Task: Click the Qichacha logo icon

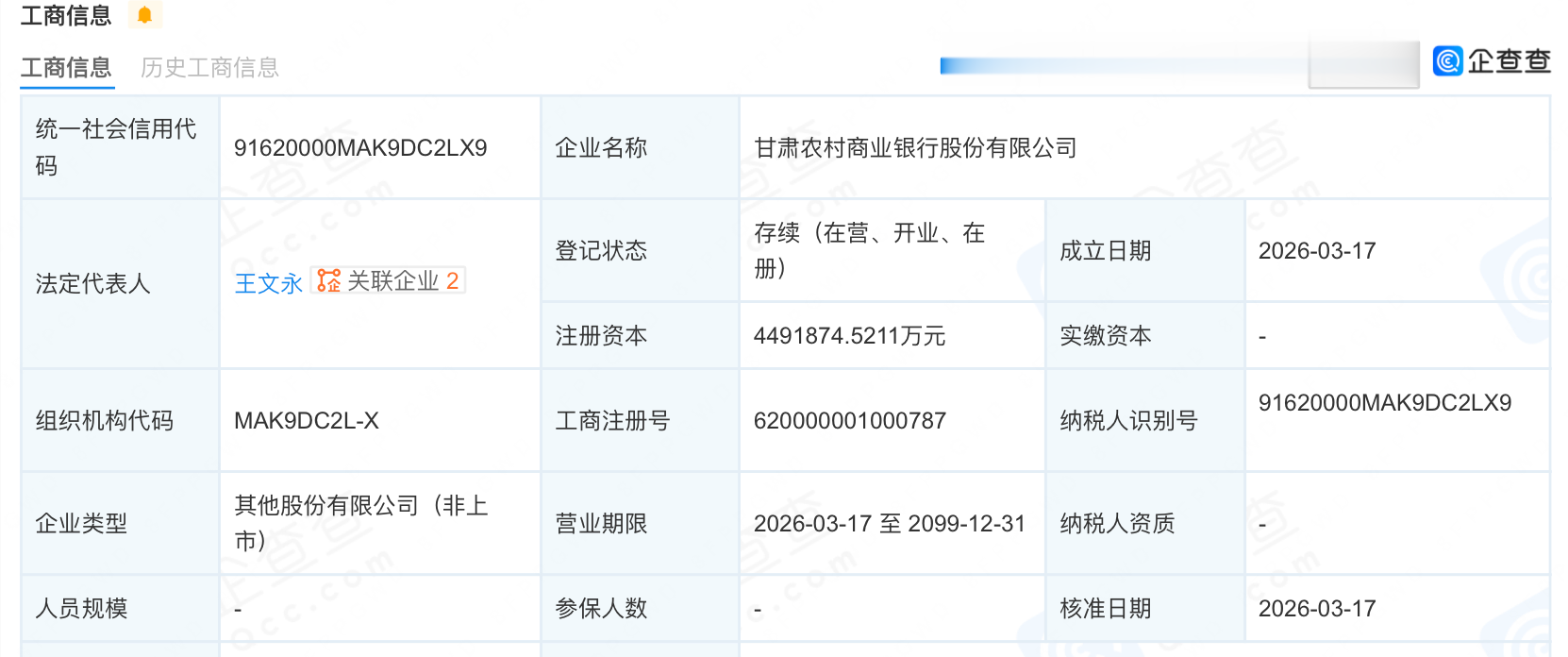Action: pyautogui.click(x=1447, y=60)
